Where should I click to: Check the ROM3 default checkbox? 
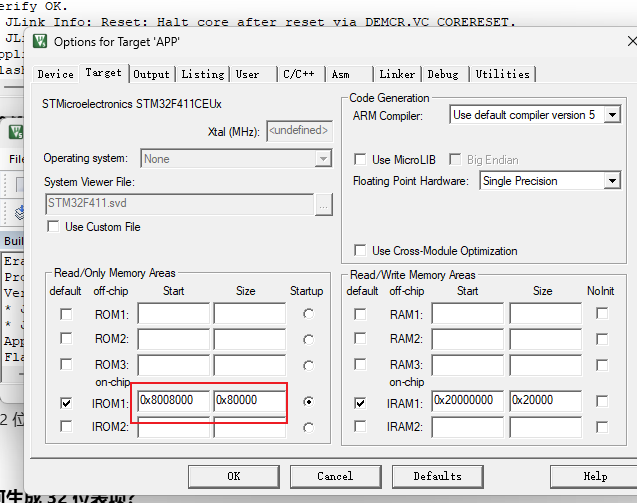[66, 364]
